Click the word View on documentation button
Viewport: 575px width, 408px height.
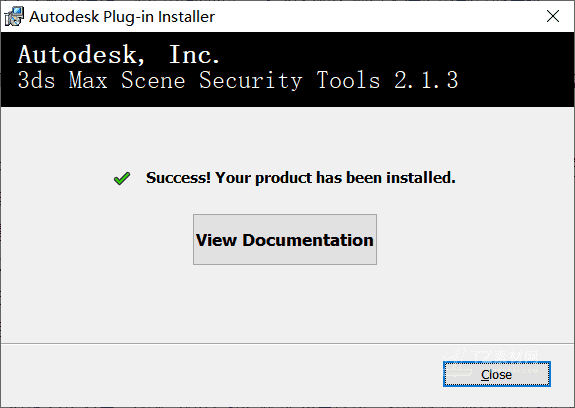216,240
